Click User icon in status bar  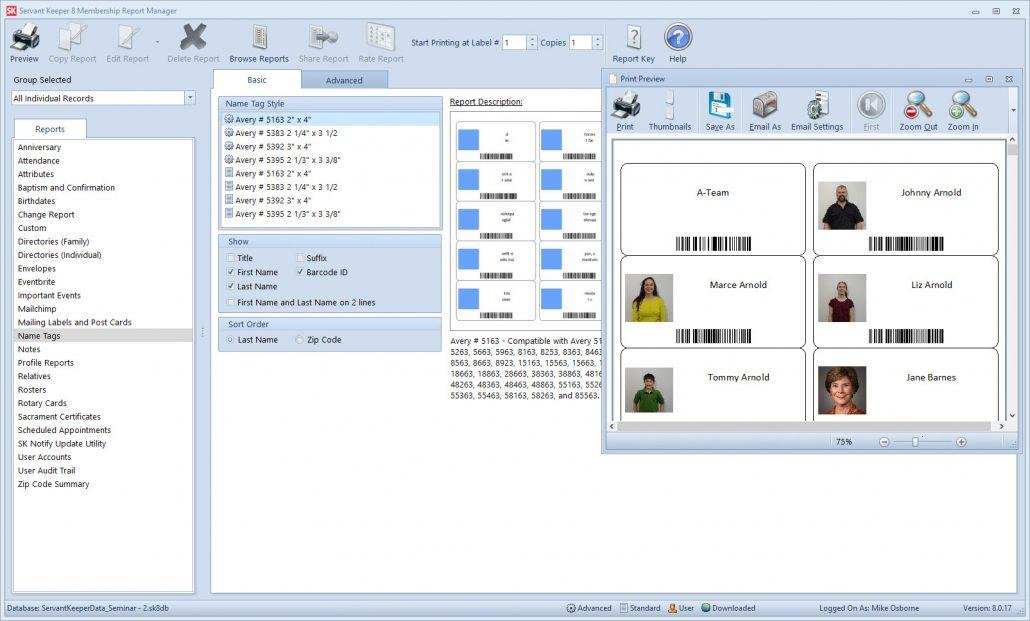point(673,609)
